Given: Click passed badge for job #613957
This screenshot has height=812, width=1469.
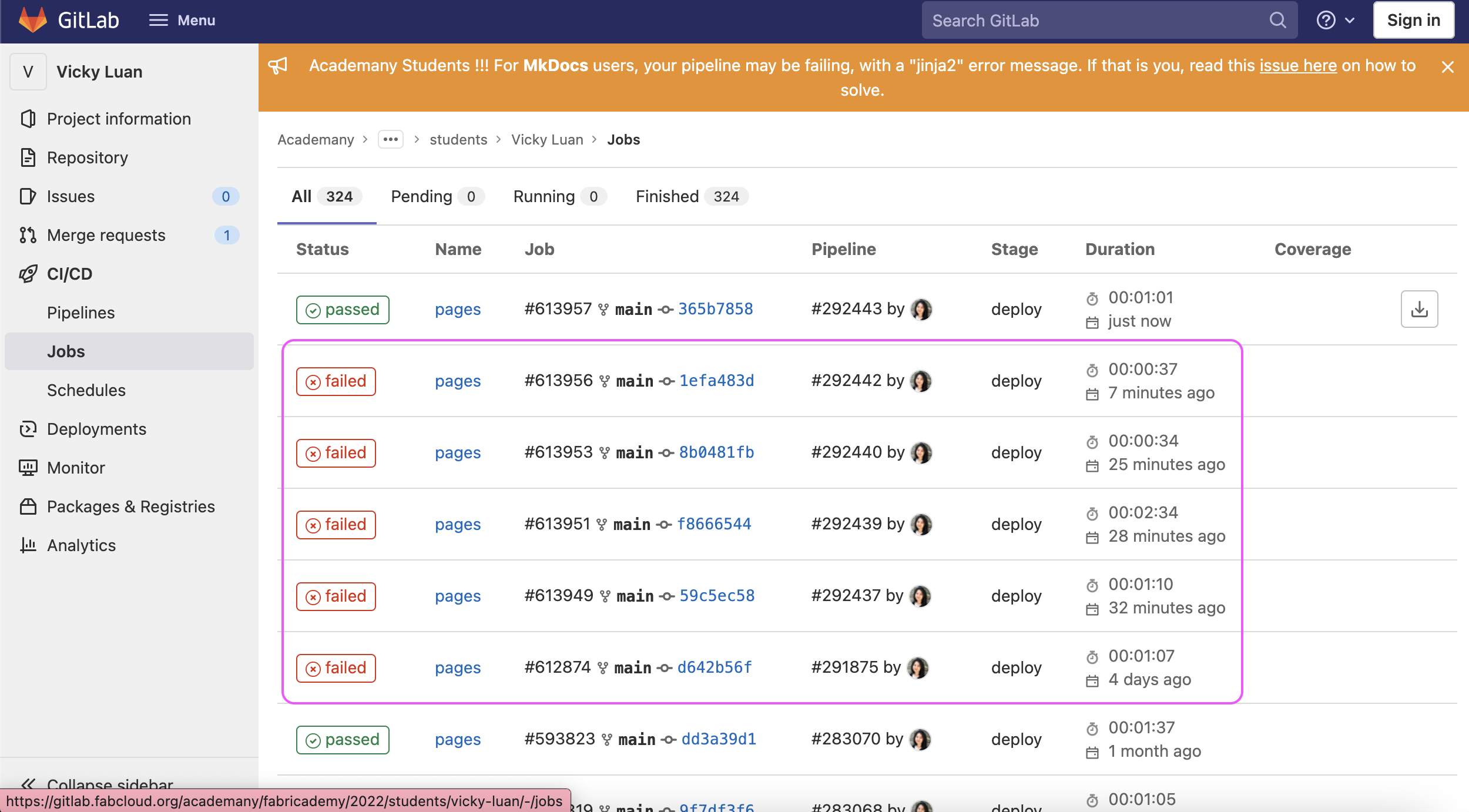Looking at the screenshot, I should click(343, 310).
